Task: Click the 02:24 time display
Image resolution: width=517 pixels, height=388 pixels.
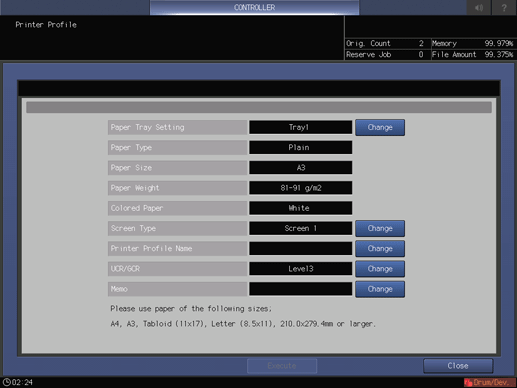Action: tap(22, 382)
